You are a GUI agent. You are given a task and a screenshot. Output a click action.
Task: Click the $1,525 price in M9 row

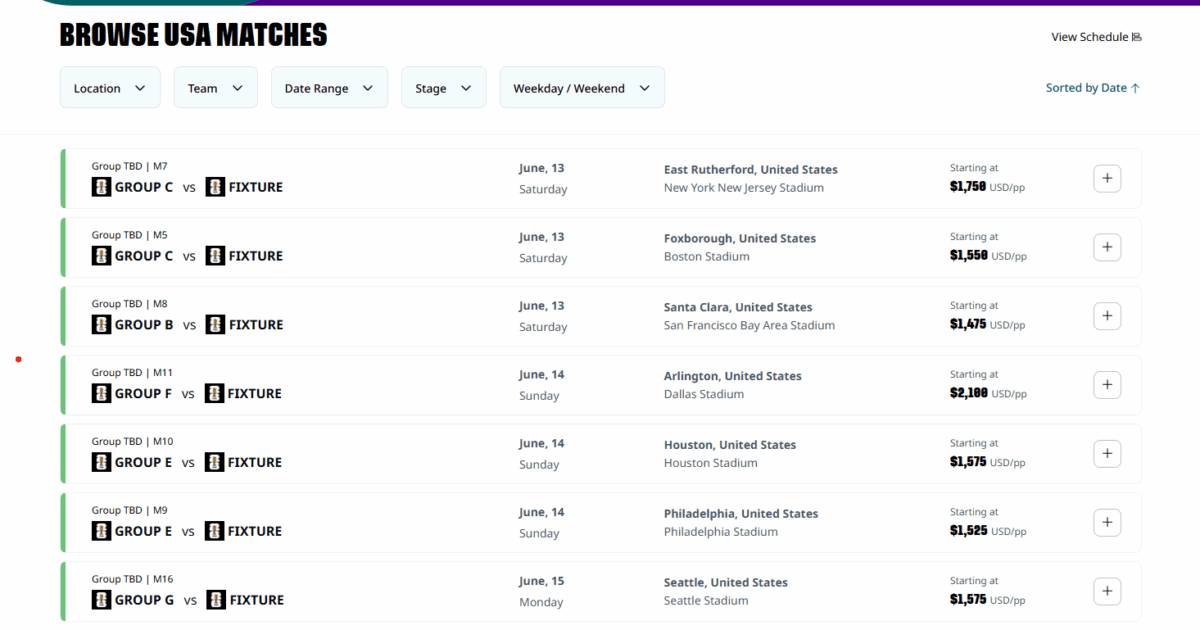tap(968, 531)
